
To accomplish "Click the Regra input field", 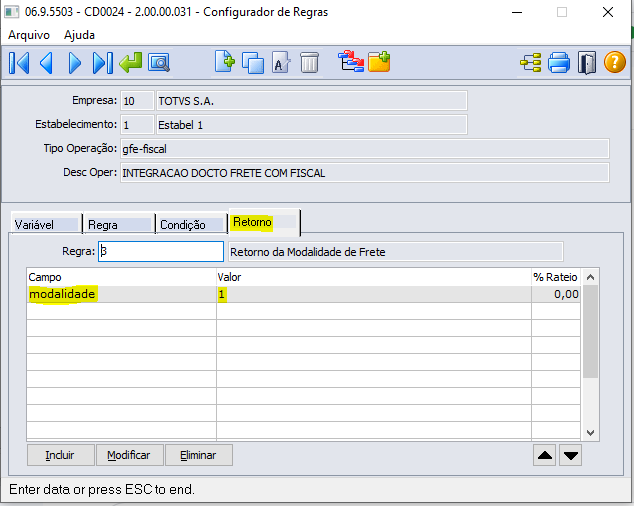I will (161, 252).
